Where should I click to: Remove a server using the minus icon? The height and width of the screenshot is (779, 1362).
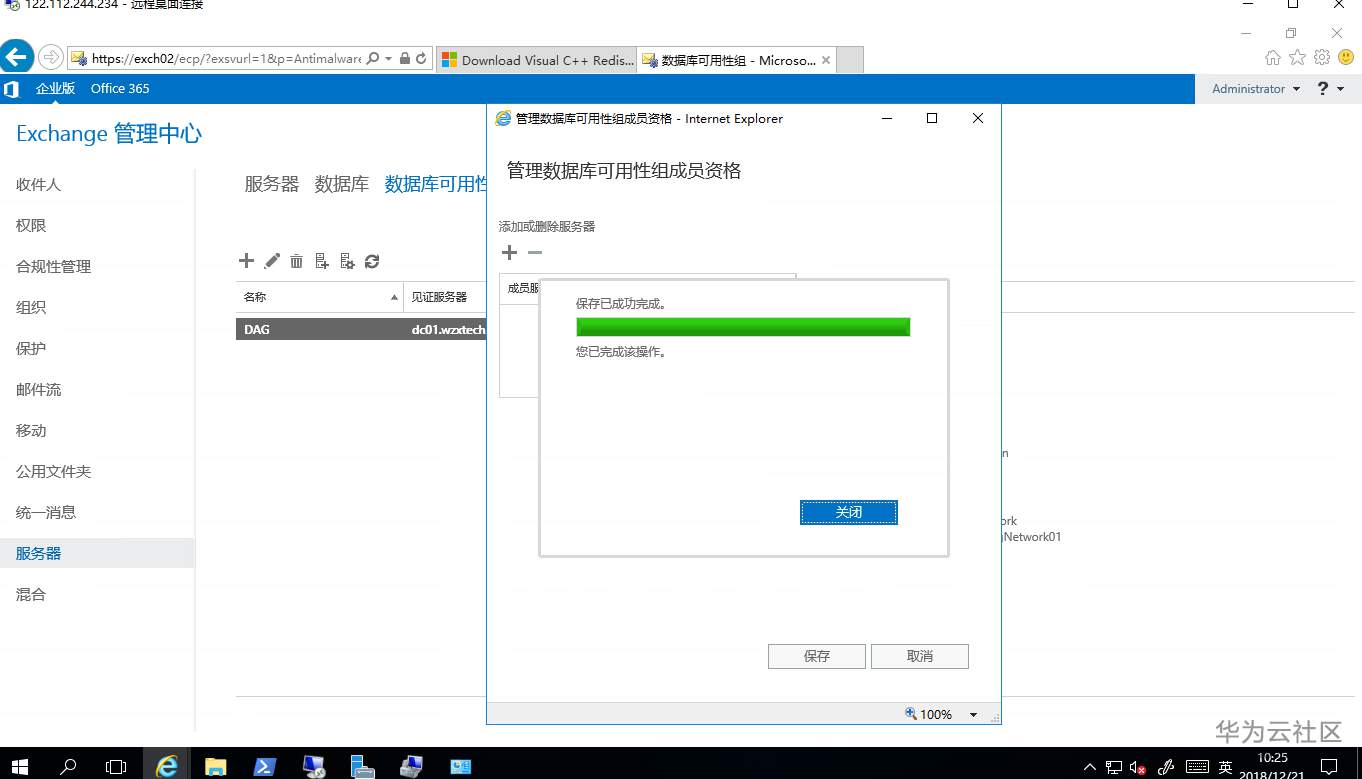(x=534, y=252)
